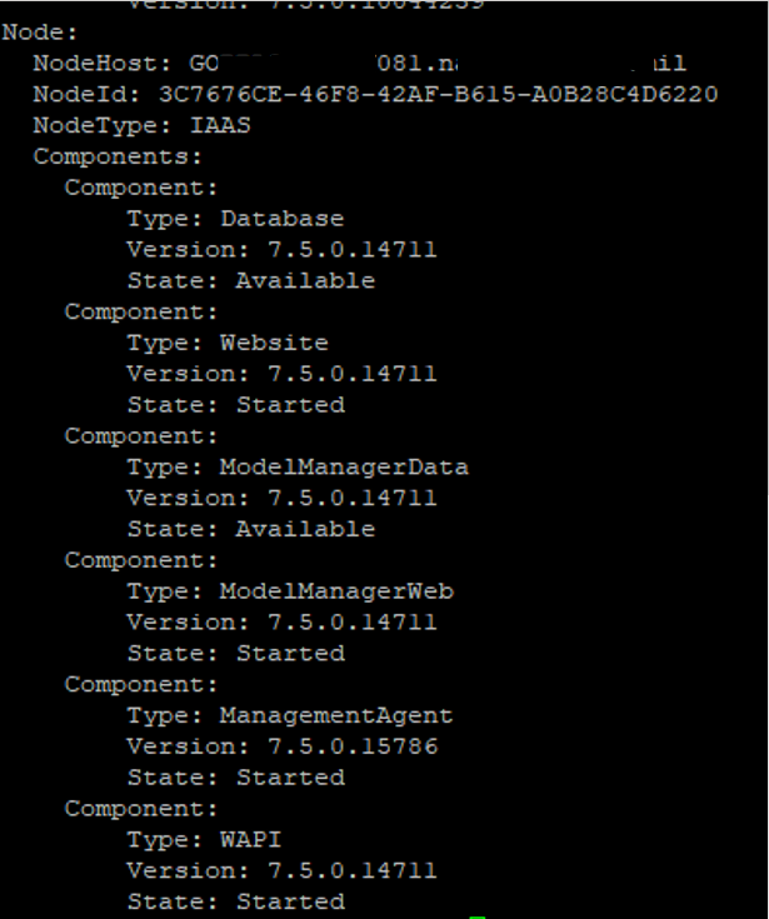The image size is (769, 919).
Task: Click the Components: heading
Action: click(x=118, y=157)
